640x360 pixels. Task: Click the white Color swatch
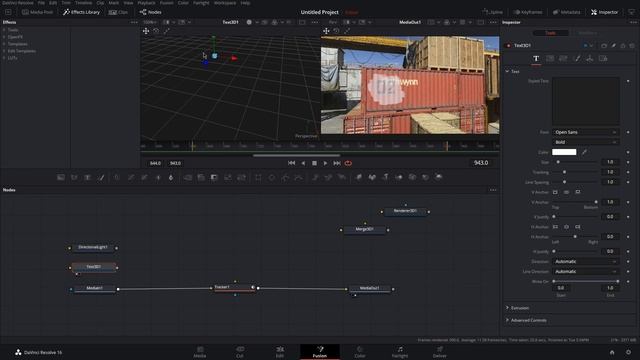click(x=564, y=152)
